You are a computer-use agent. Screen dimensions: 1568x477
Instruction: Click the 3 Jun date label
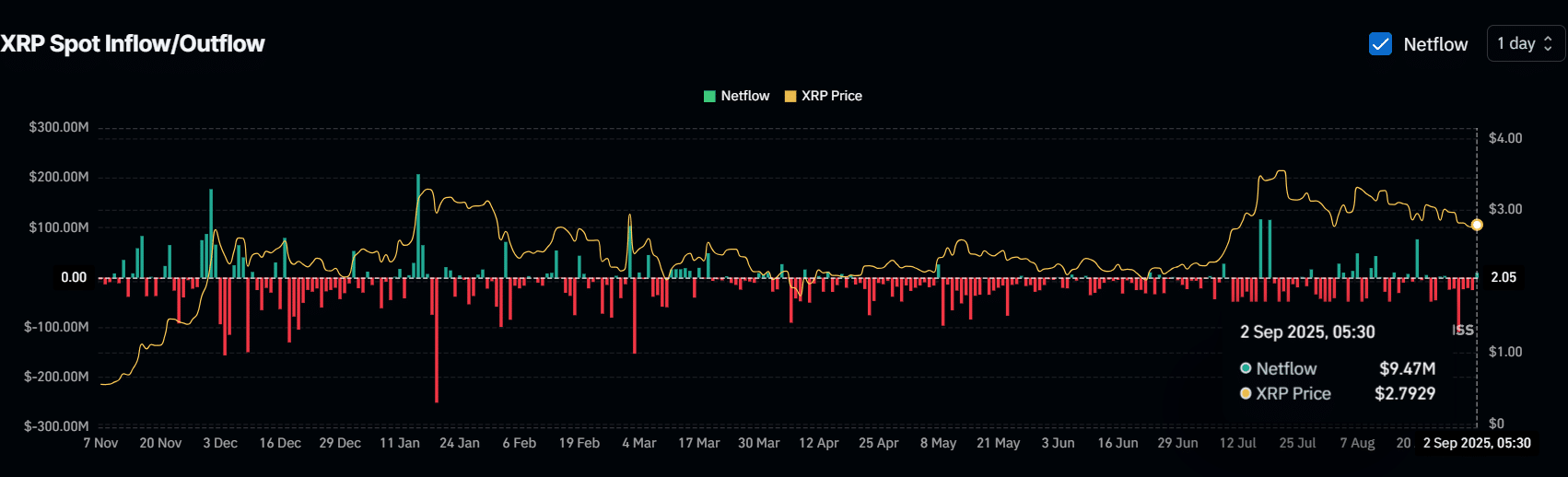[1059, 443]
